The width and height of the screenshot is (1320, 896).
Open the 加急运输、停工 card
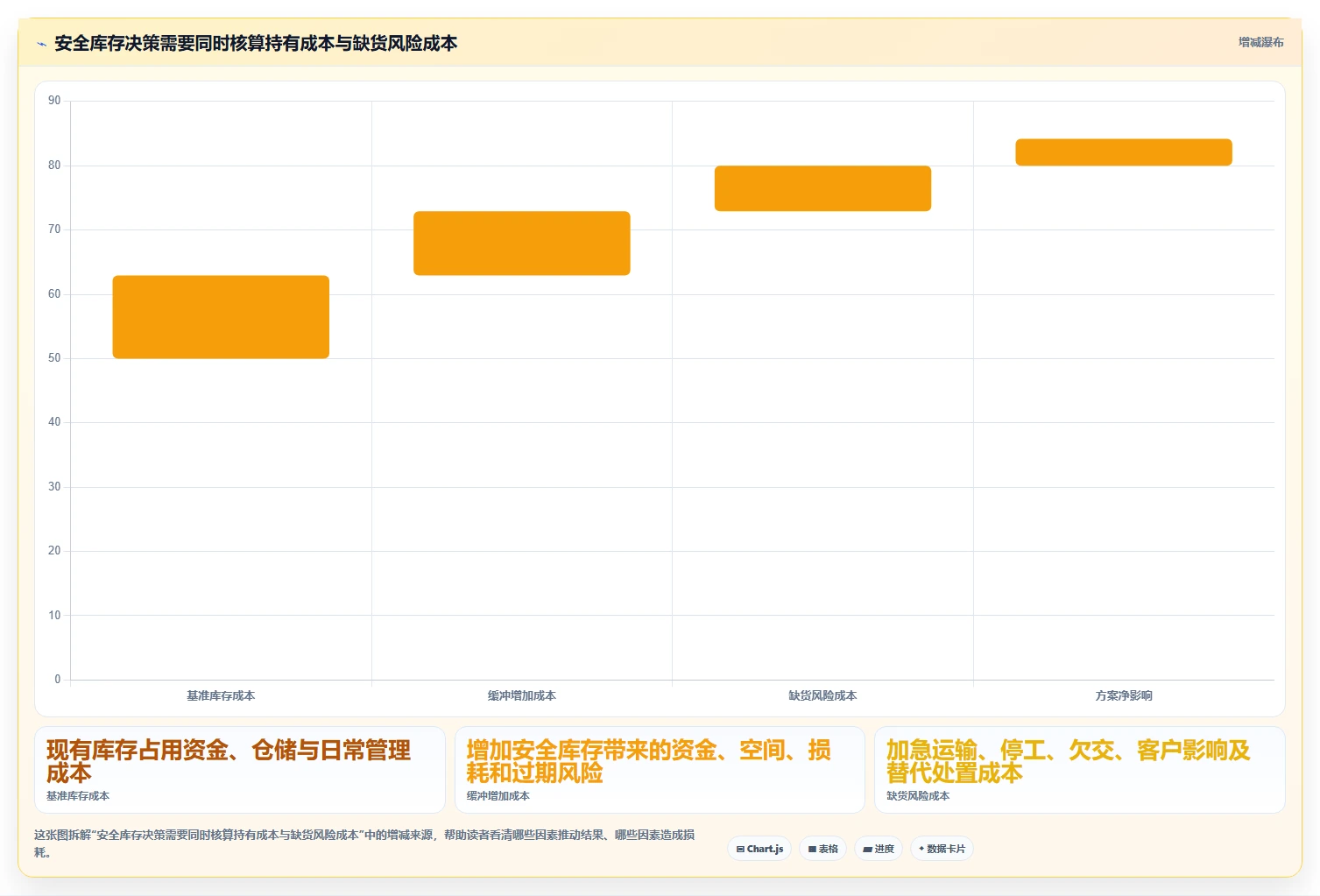1079,770
